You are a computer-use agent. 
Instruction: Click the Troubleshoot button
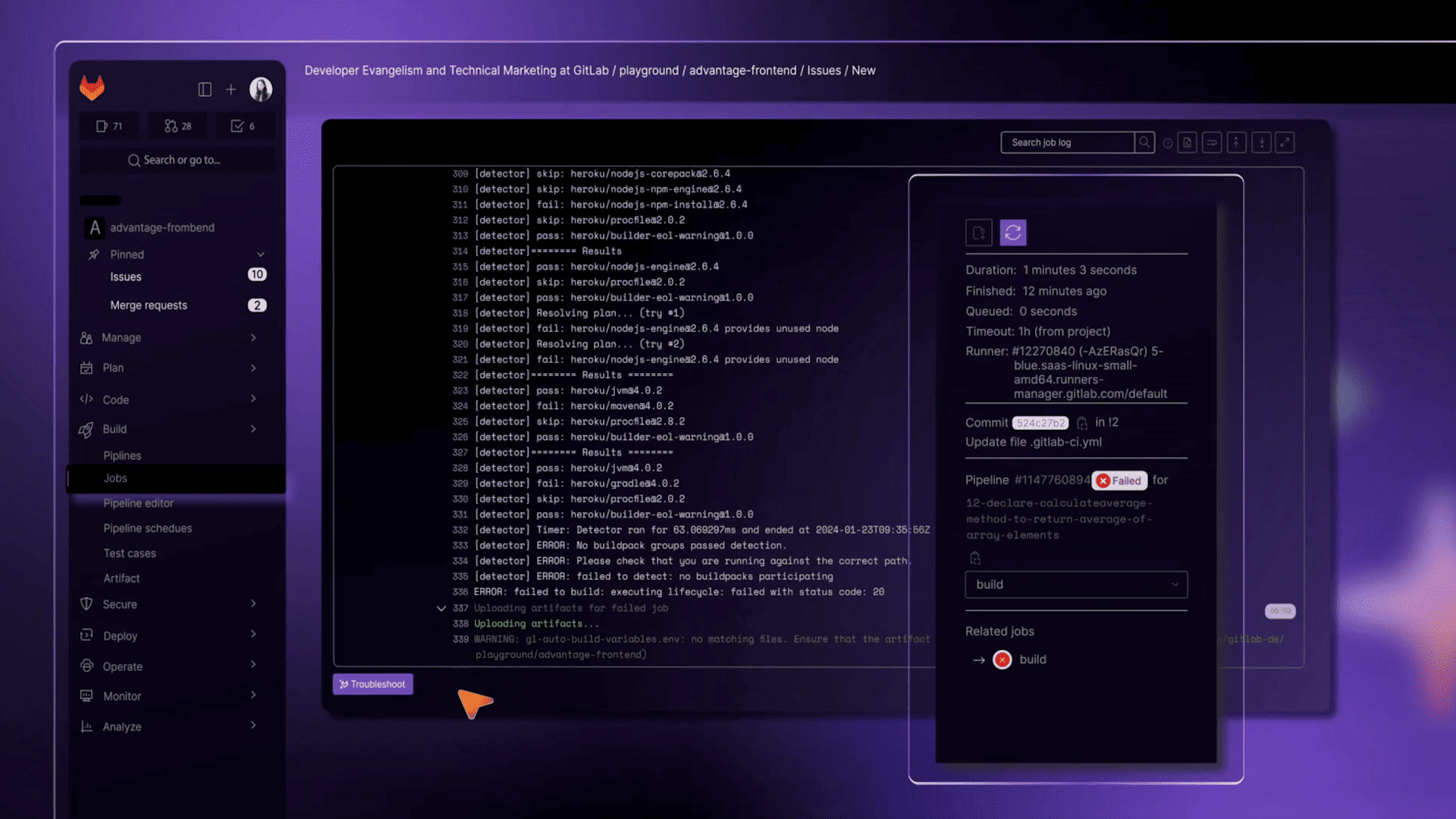(372, 684)
